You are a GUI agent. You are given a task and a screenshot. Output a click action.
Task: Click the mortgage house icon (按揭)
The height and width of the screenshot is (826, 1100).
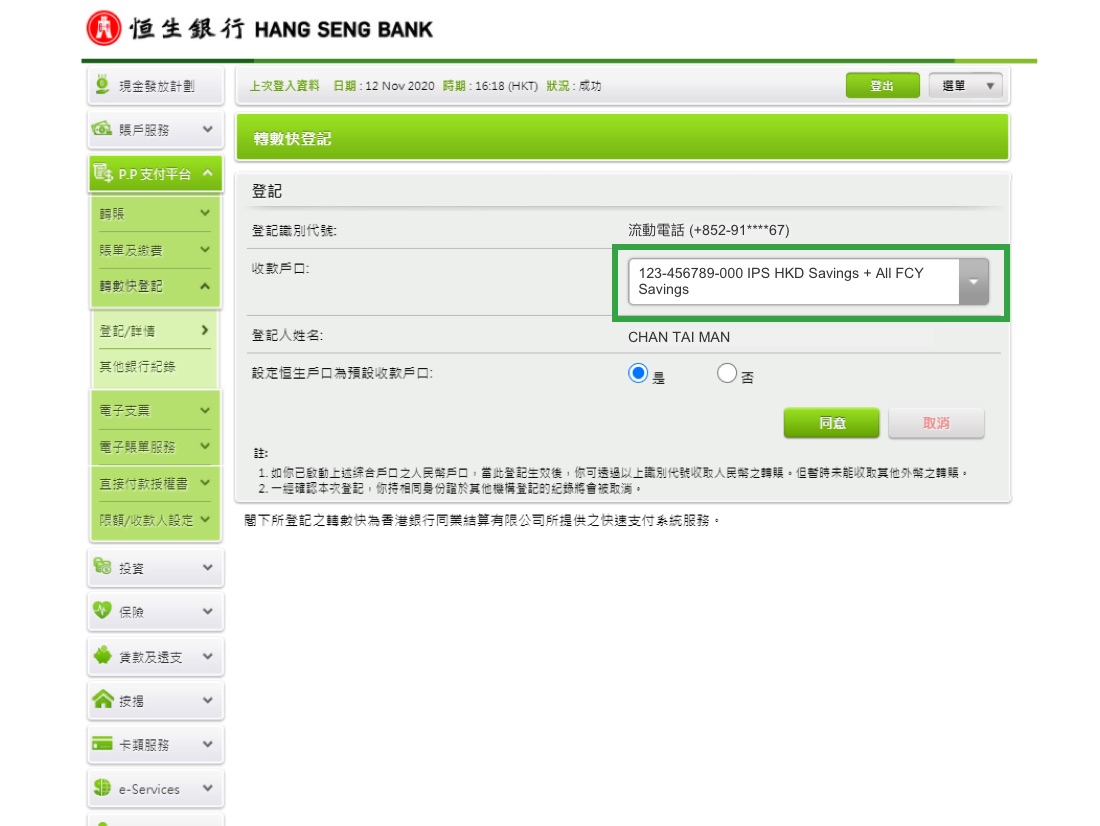coord(102,699)
